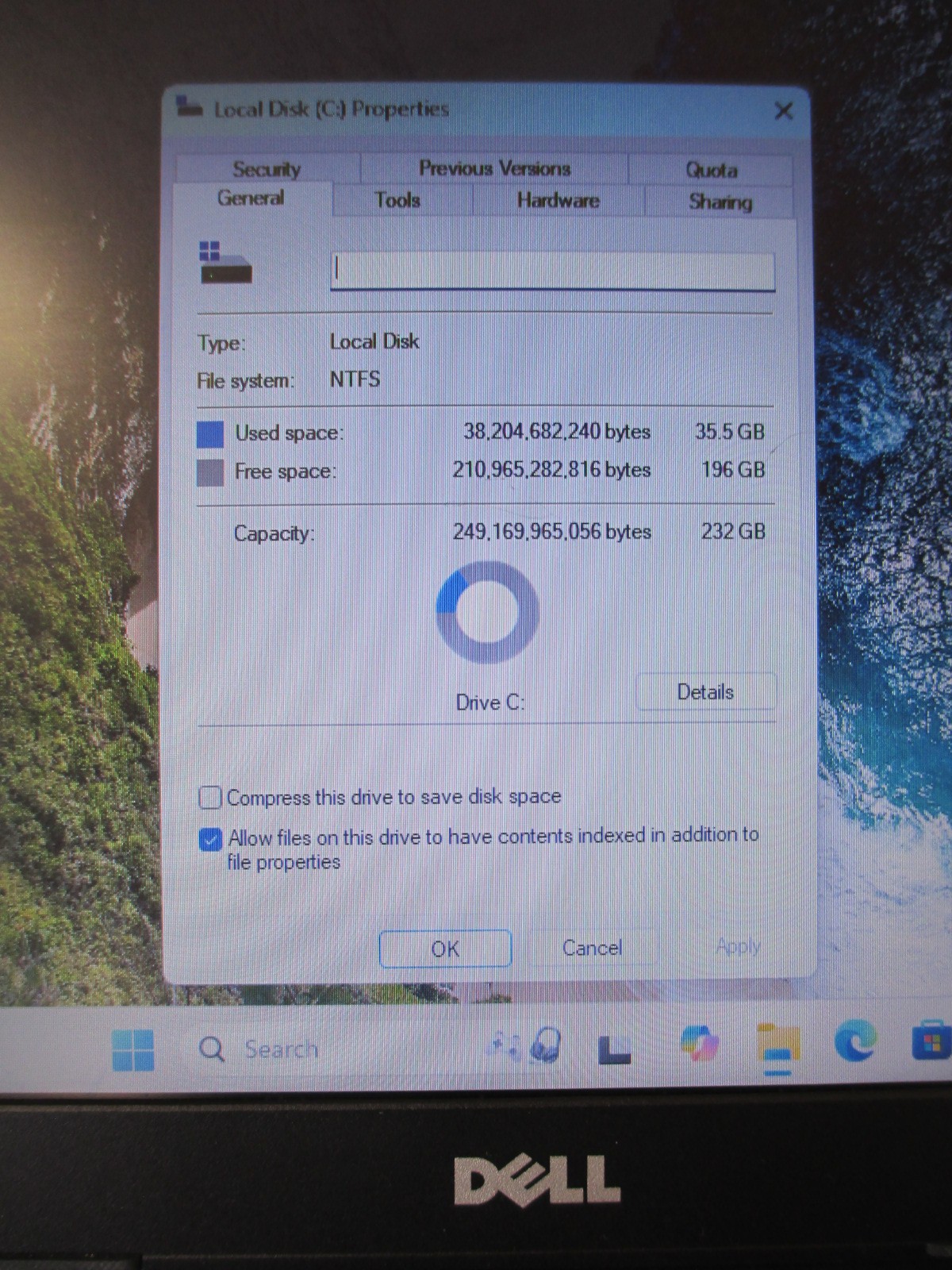Open the Tools tab
The width and height of the screenshot is (952, 1270).
click(x=397, y=200)
